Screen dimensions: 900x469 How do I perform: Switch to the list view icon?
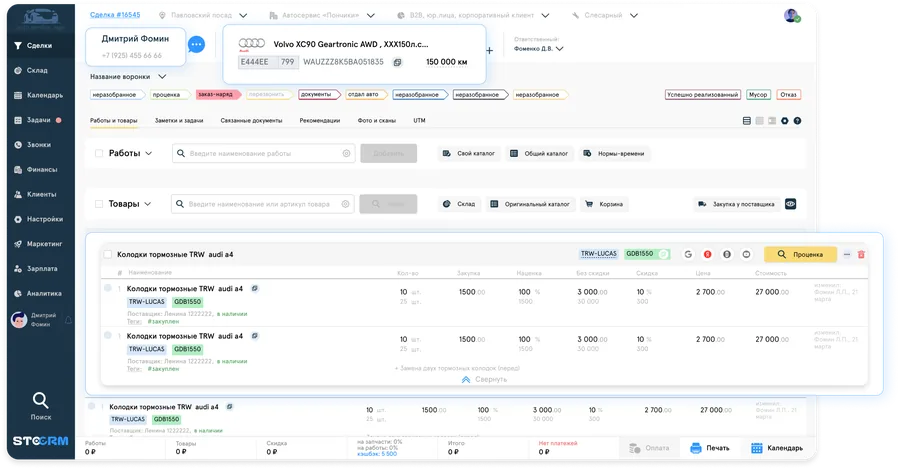click(x=747, y=121)
